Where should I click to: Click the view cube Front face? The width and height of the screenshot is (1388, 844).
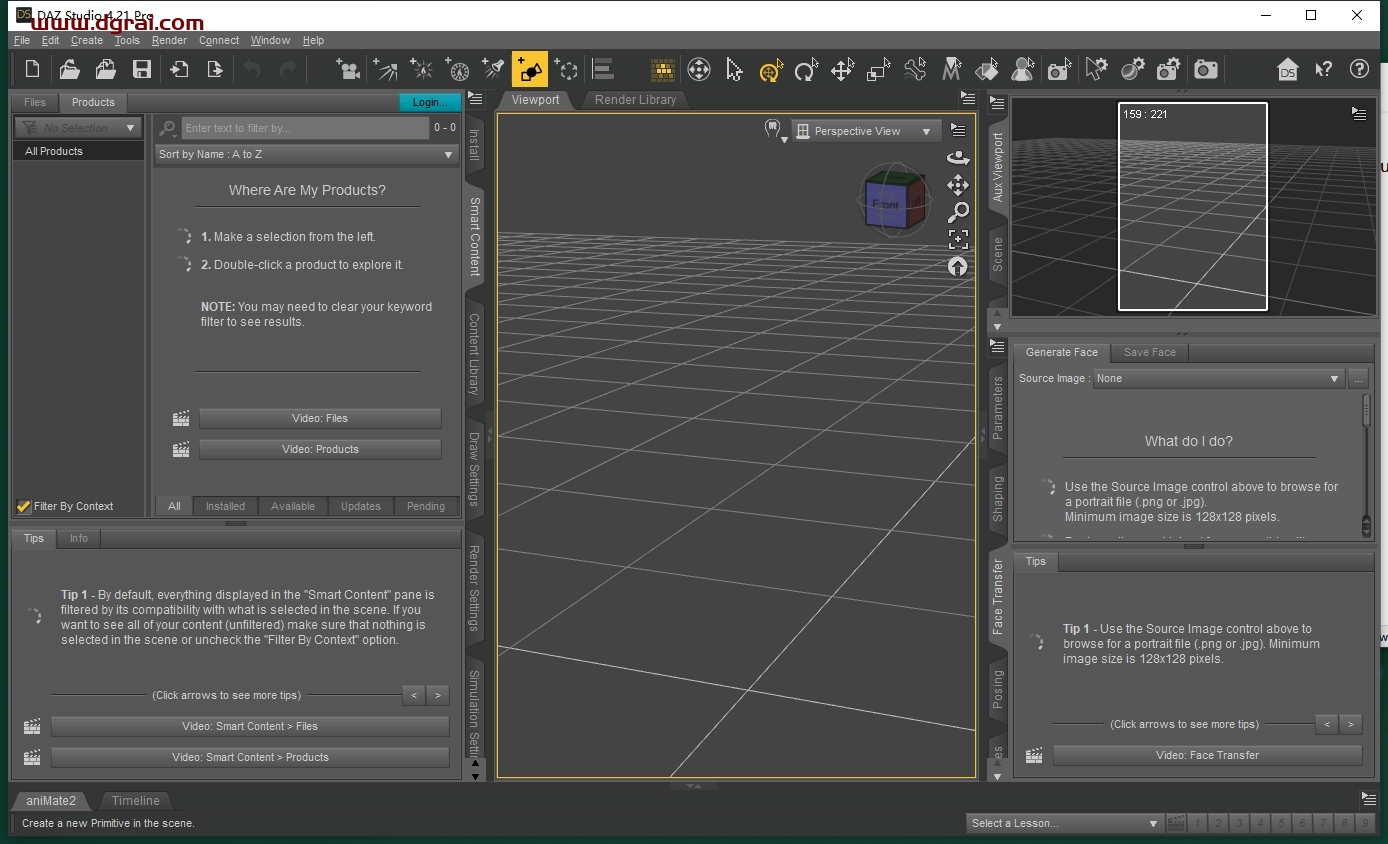pyautogui.click(x=885, y=204)
